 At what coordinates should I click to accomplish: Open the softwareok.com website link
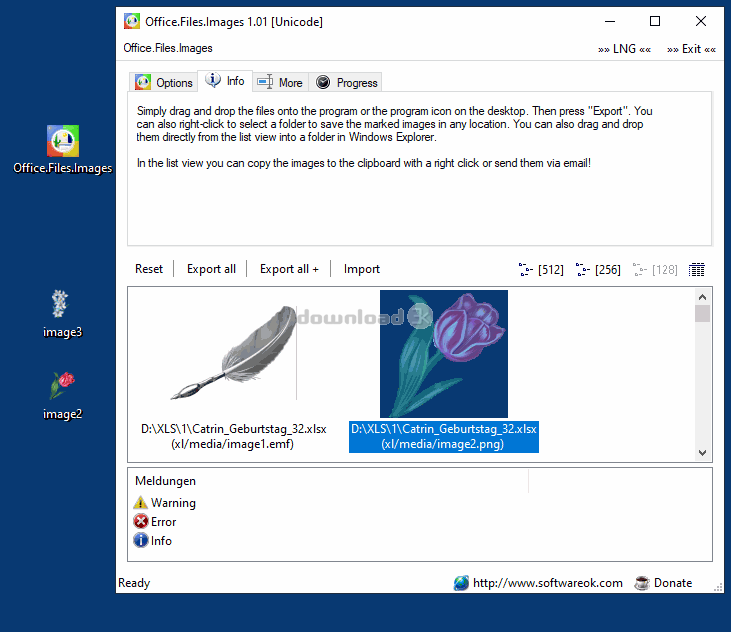(547, 583)
